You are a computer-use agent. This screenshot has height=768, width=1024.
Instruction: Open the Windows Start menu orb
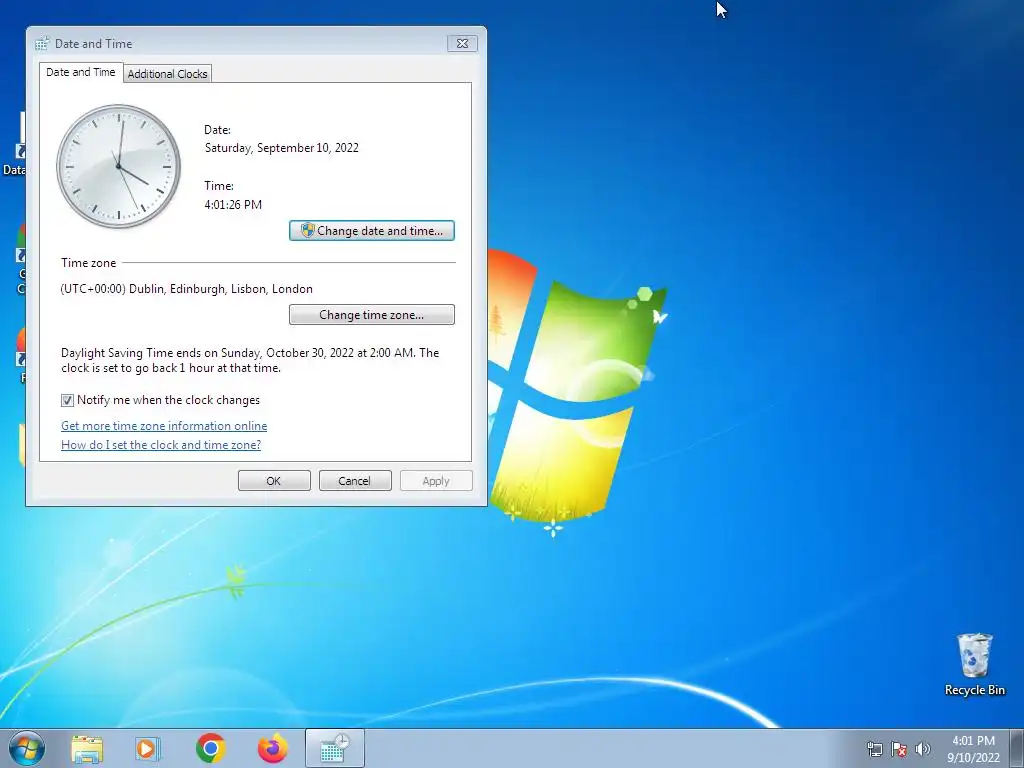coord(27,748)
